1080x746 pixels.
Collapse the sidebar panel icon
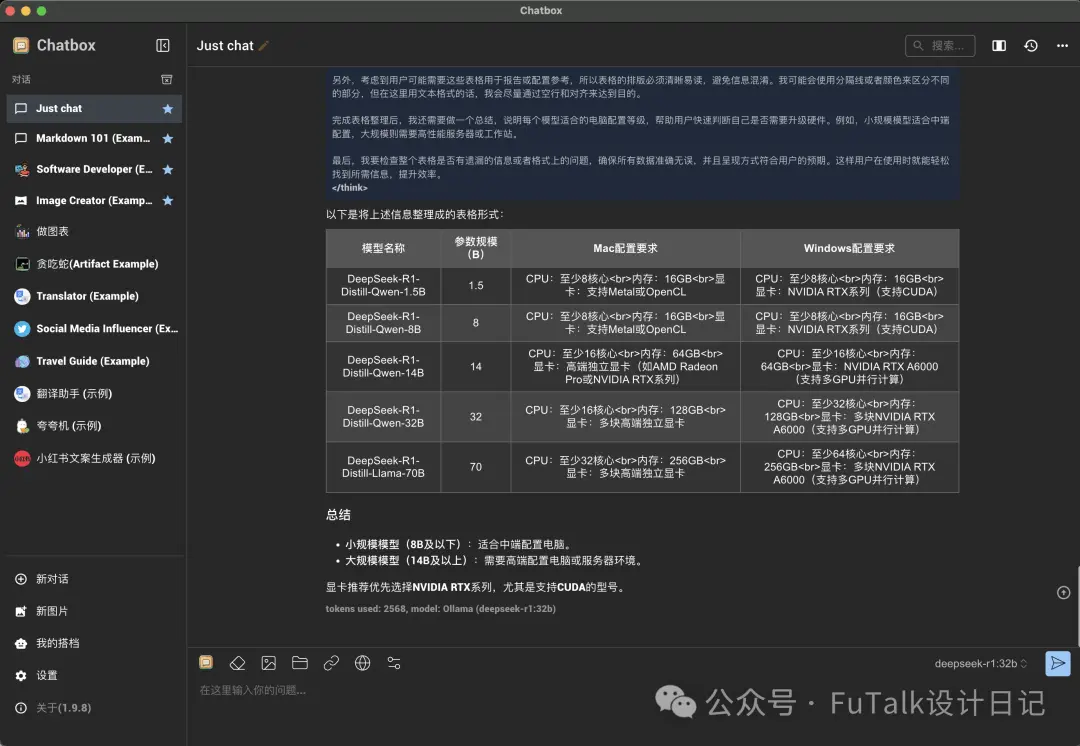(163, 45)
